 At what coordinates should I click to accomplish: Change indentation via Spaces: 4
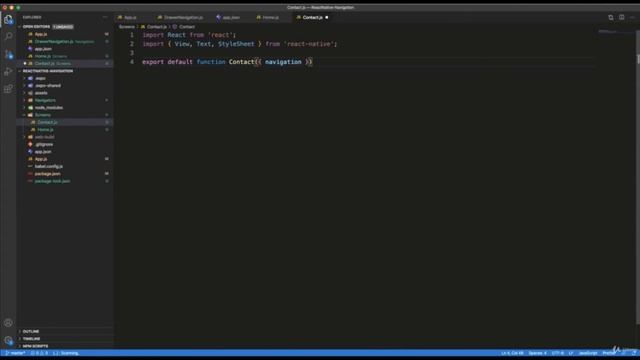click(537, 353)
